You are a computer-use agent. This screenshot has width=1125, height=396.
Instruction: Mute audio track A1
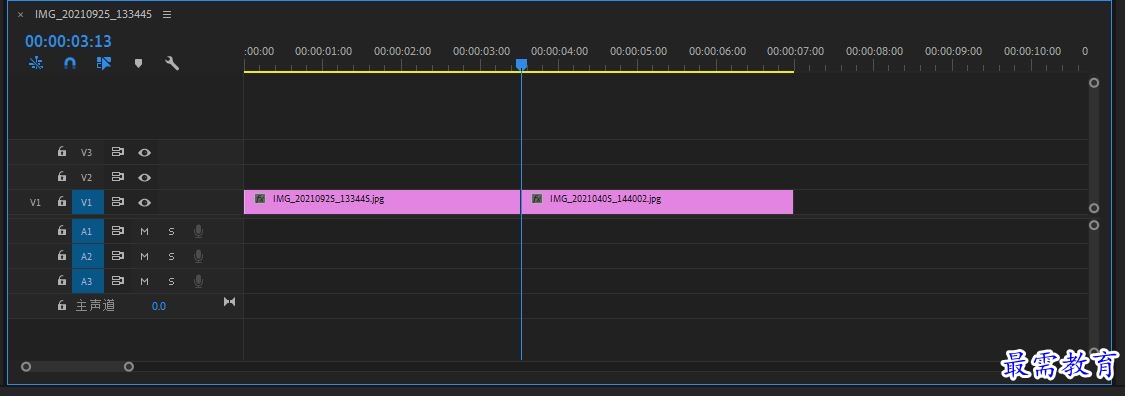[x=144, y=232]
